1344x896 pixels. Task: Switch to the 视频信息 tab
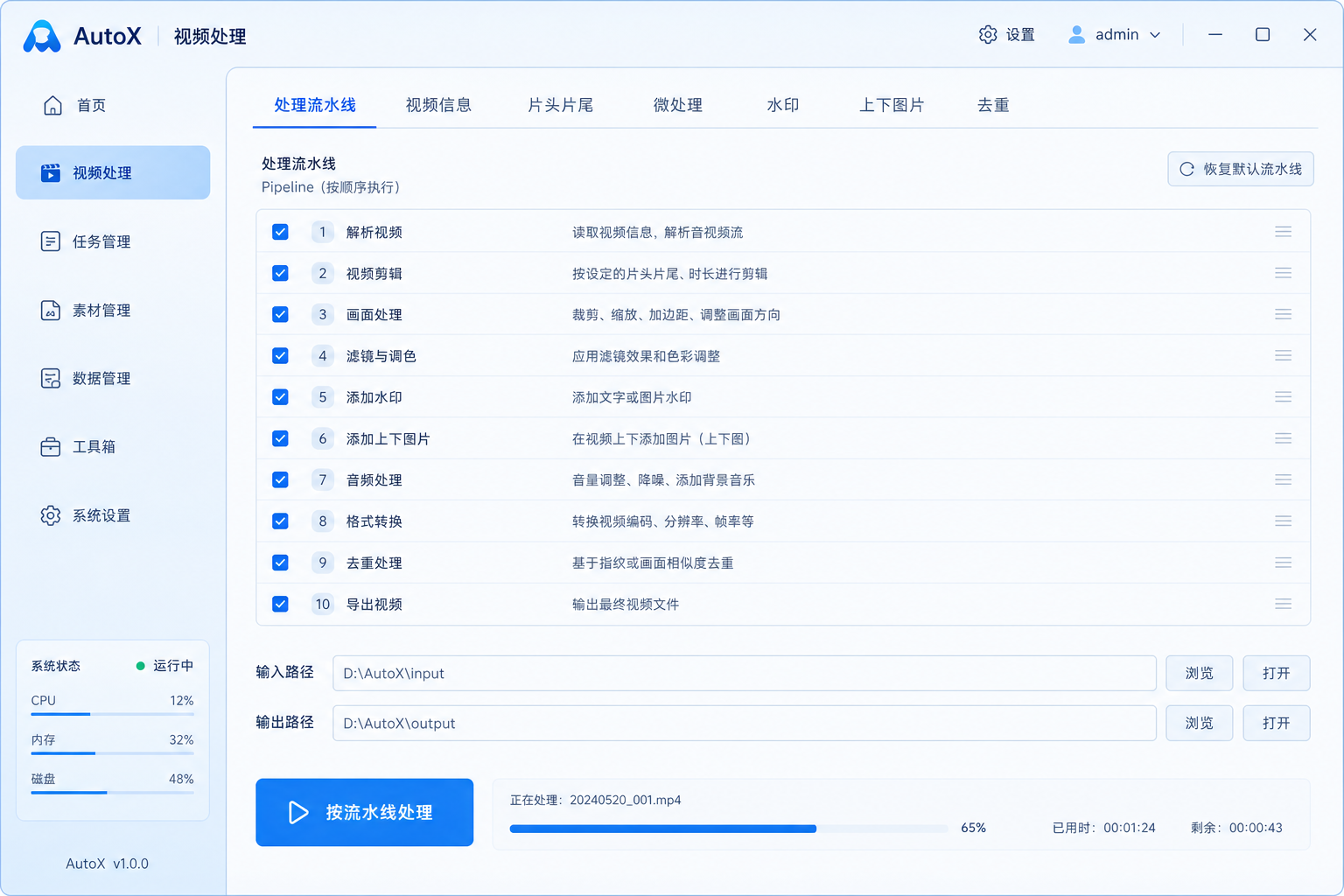(438, 105)
